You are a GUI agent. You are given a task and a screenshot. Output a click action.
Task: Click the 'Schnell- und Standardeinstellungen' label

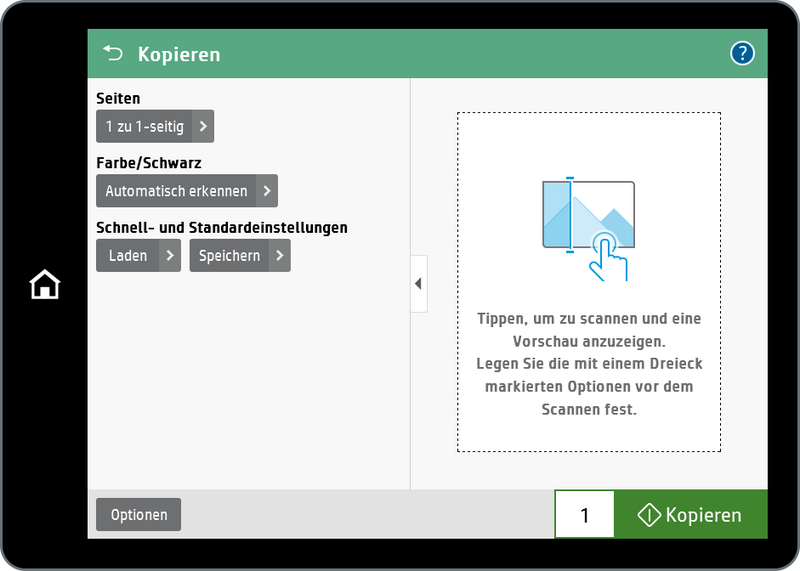point(221,228)
